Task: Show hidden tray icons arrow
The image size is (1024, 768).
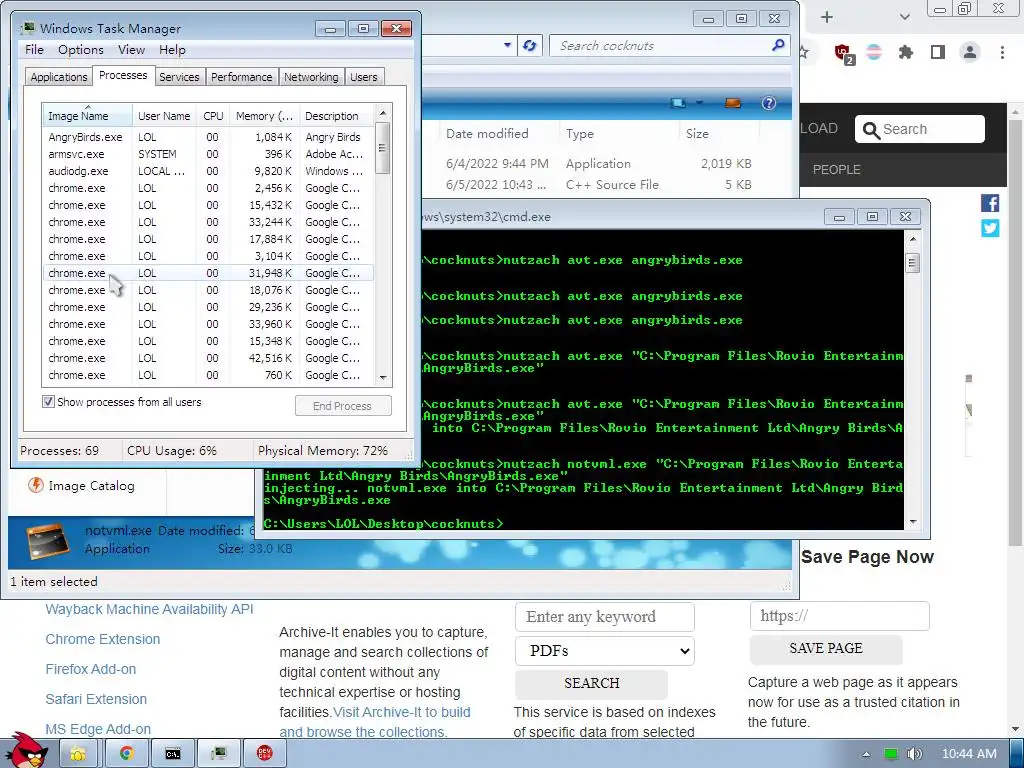Action: 866,754
